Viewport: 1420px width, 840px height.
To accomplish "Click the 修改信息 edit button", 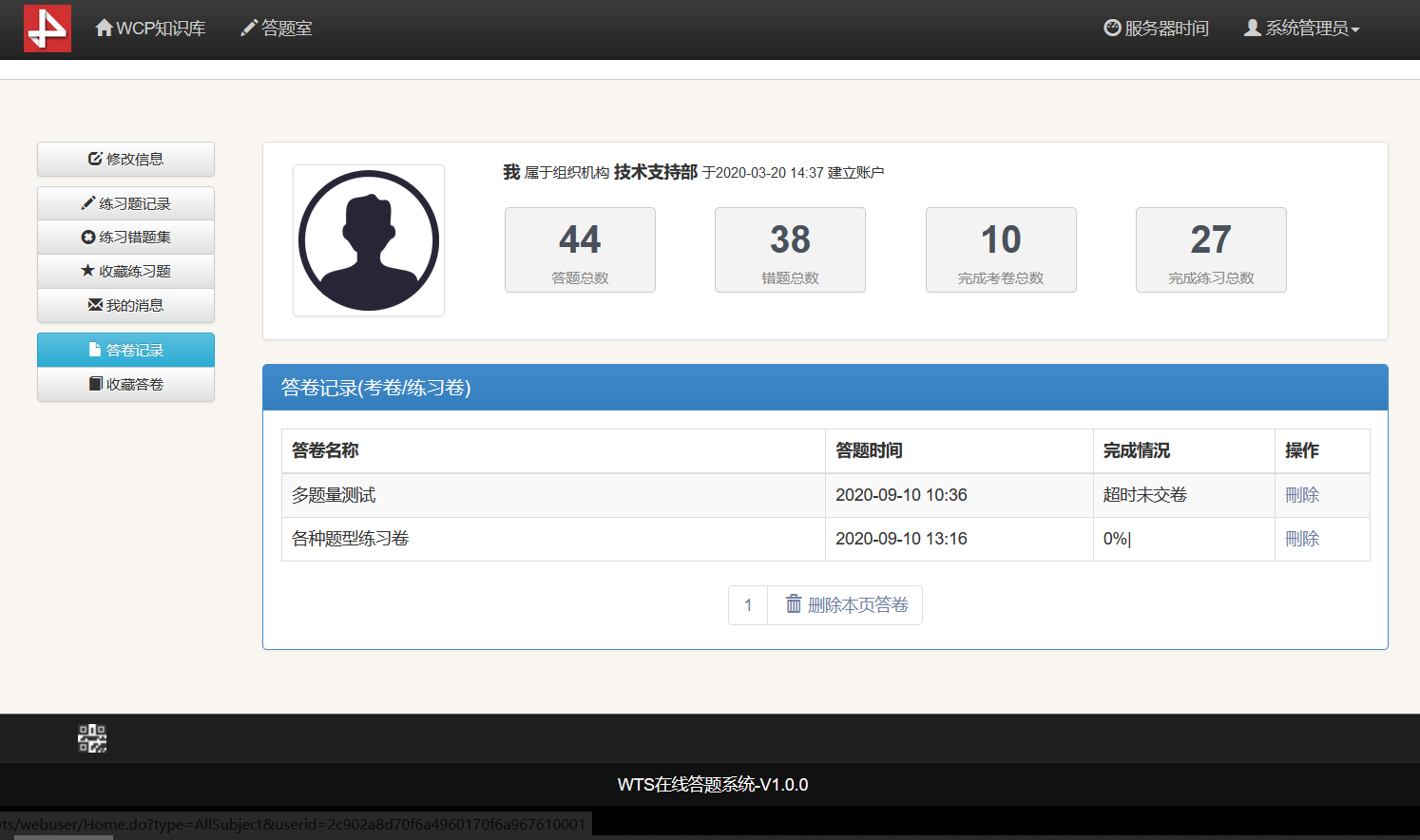I will (x=125, y=160).
